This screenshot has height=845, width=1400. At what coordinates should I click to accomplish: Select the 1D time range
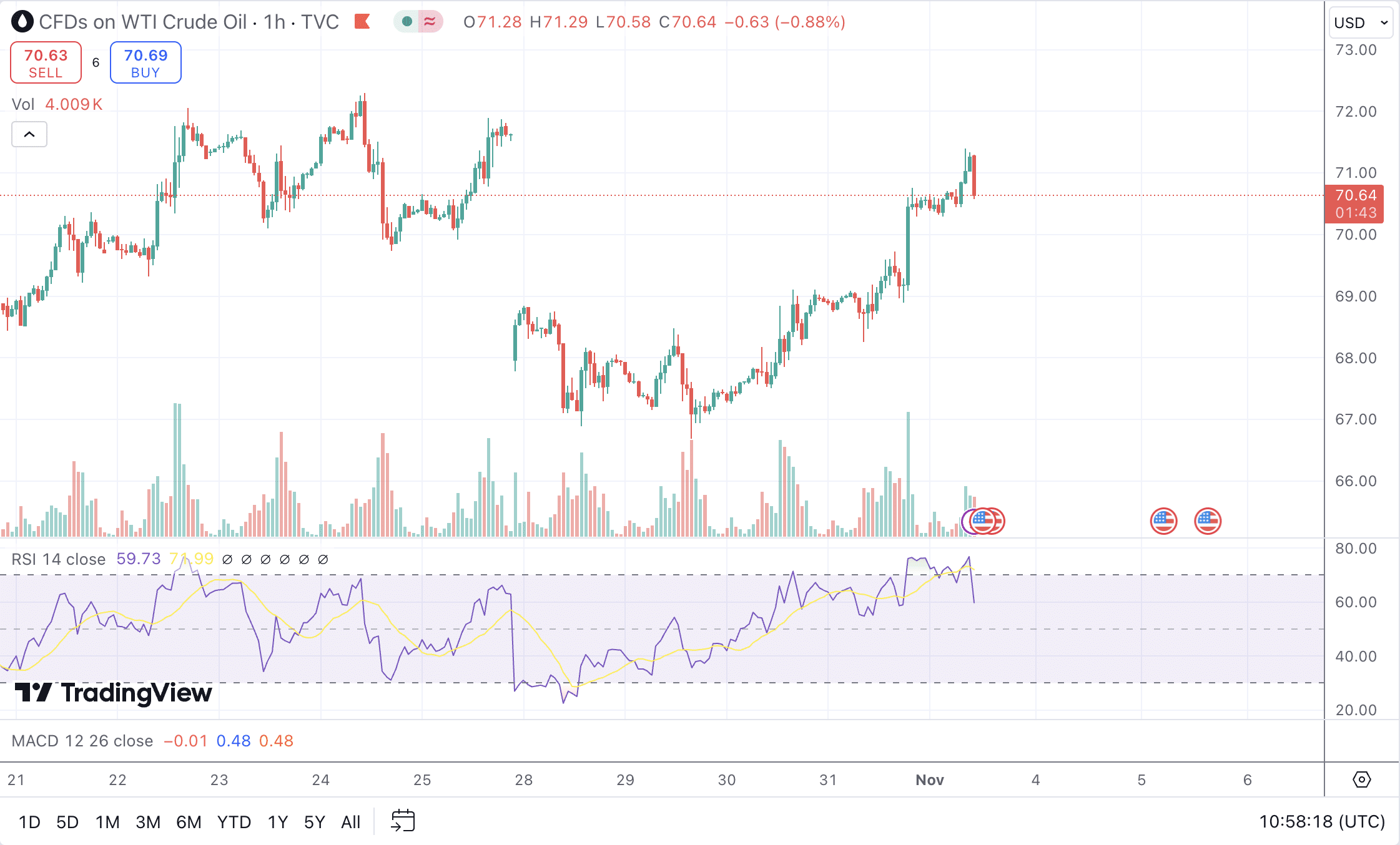point(29,822)
